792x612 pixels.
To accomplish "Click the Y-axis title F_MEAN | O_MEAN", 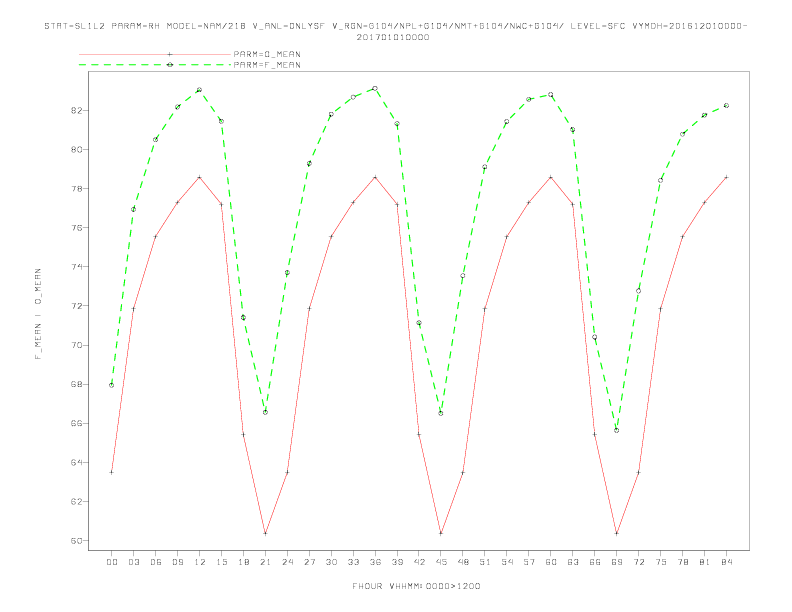I will 38,314.
